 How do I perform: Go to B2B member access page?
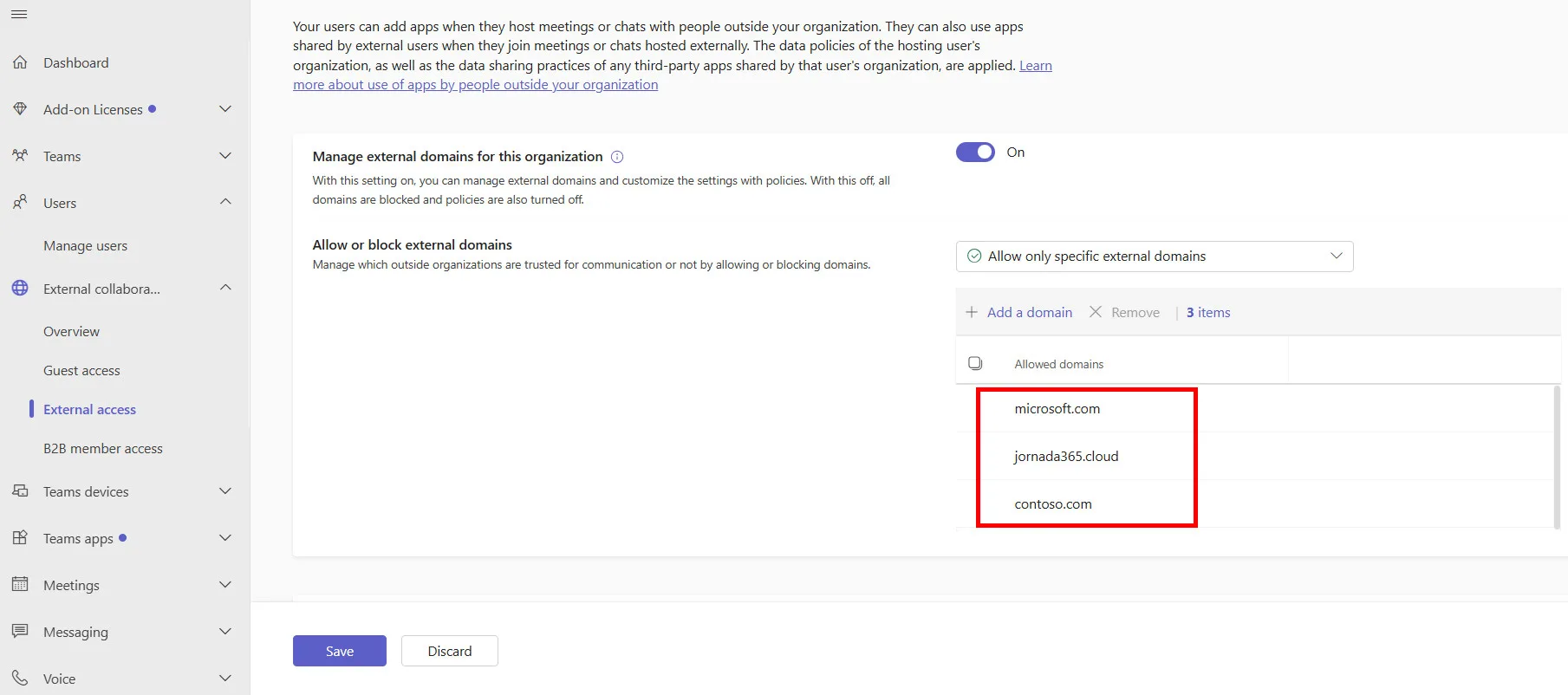tap(103, 449)
